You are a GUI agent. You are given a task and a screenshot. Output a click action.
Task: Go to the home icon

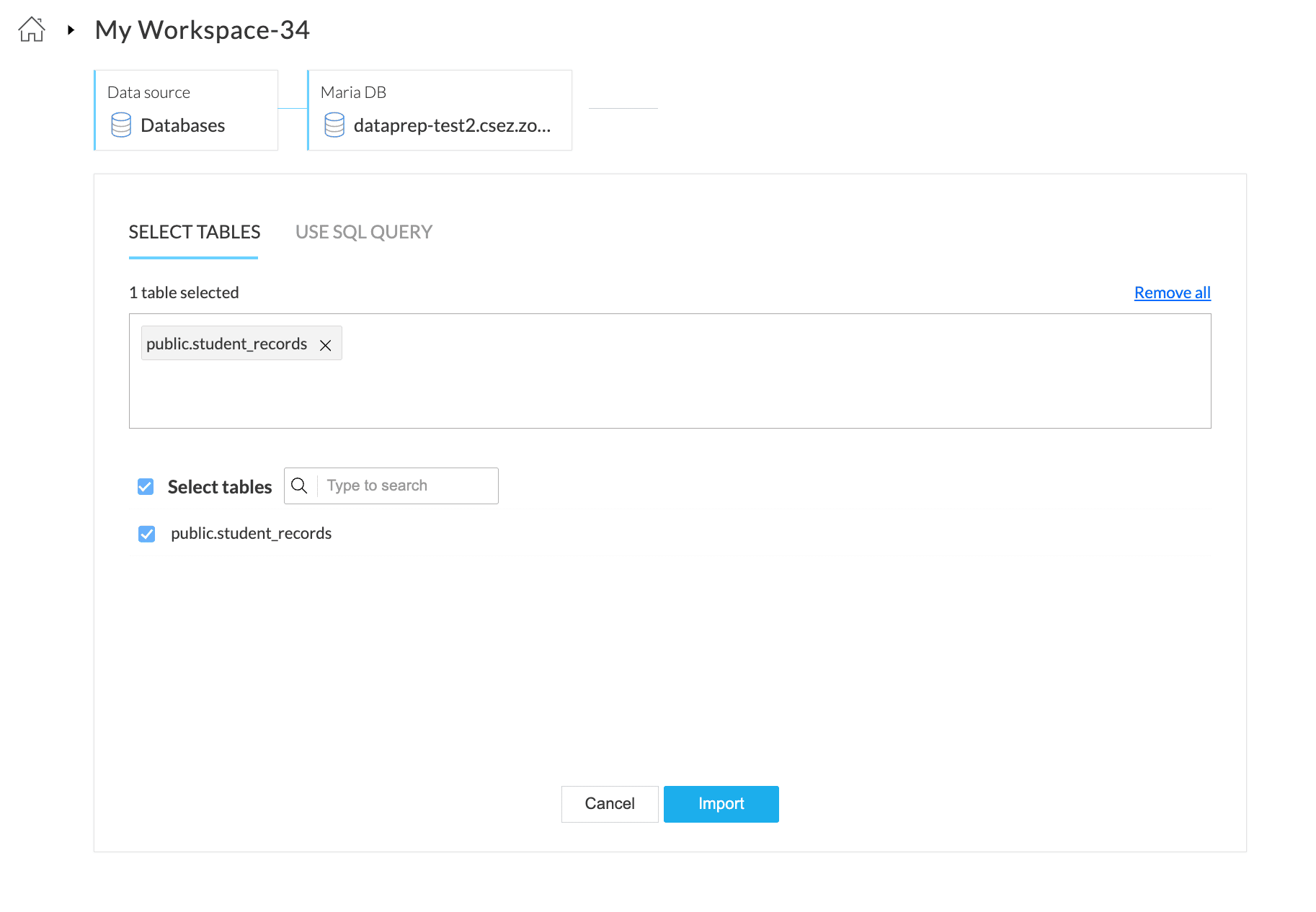[32, 30]
